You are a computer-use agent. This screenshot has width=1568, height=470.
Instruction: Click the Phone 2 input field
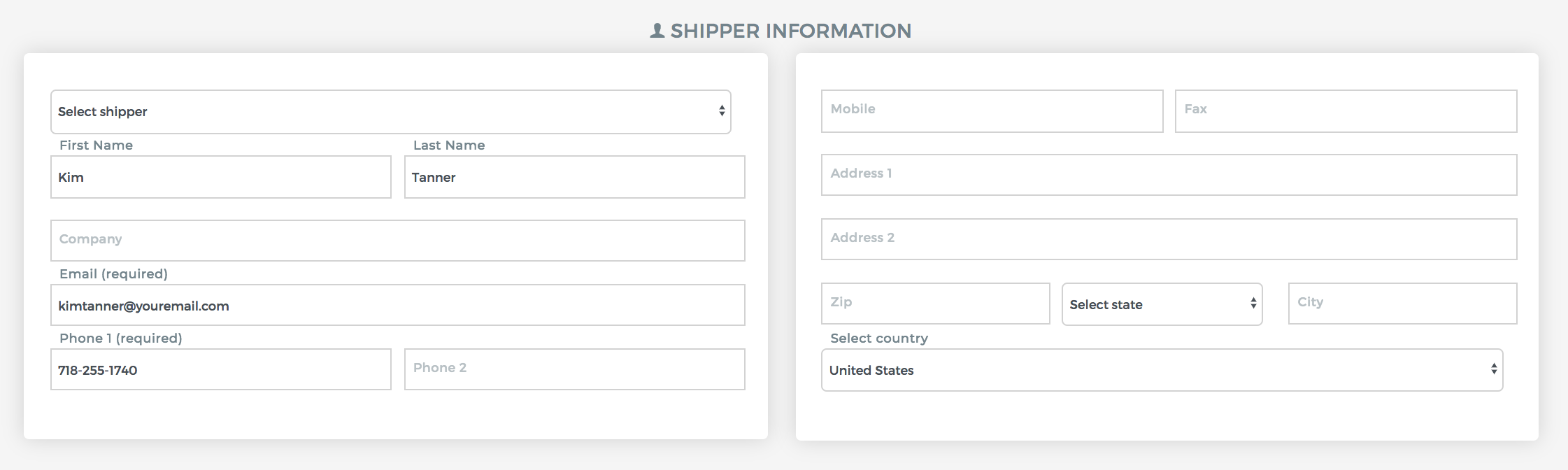[x=575, y=369]
